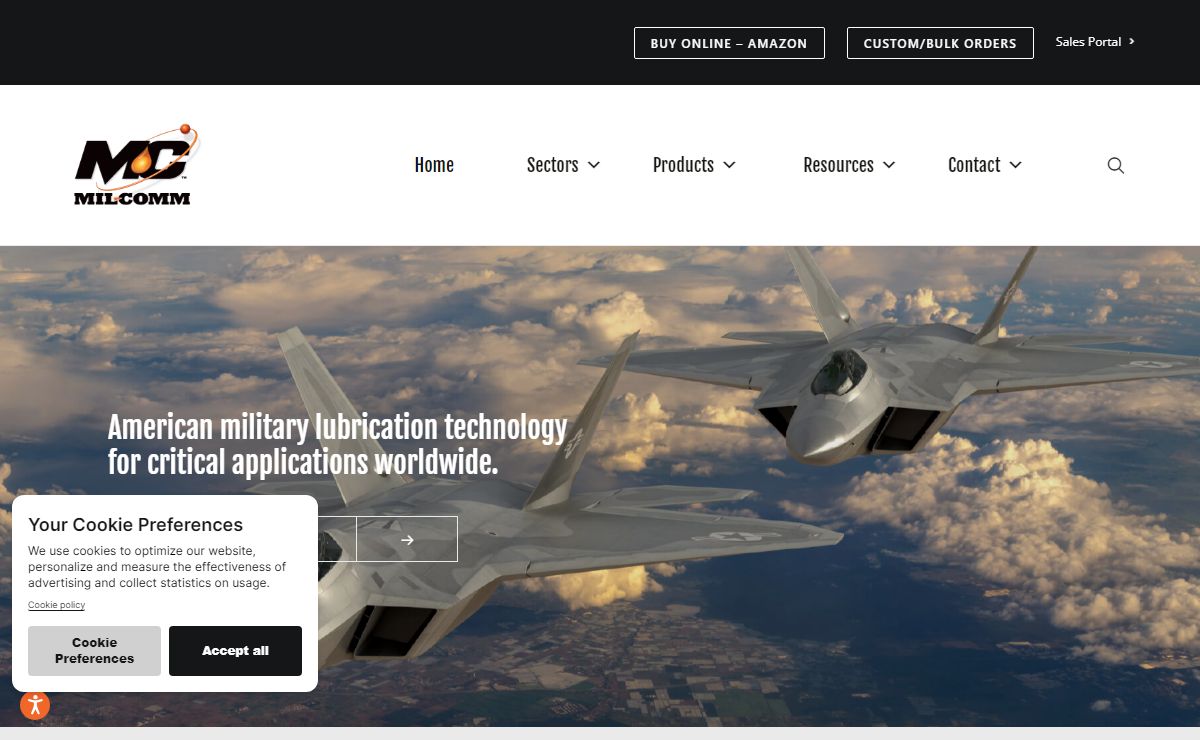
Task: Click the Custom/Bulk Orders button
Action: click(940, 43)
